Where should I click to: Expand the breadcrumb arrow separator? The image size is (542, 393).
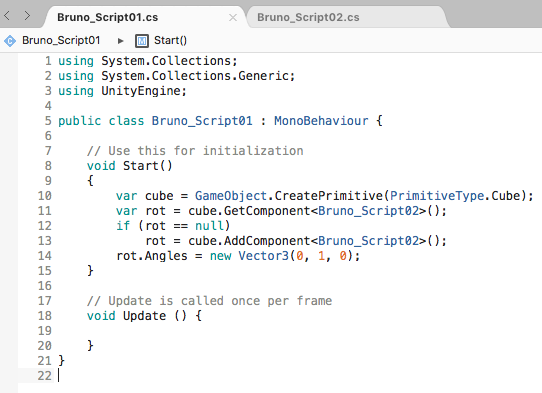pos(120,41)
